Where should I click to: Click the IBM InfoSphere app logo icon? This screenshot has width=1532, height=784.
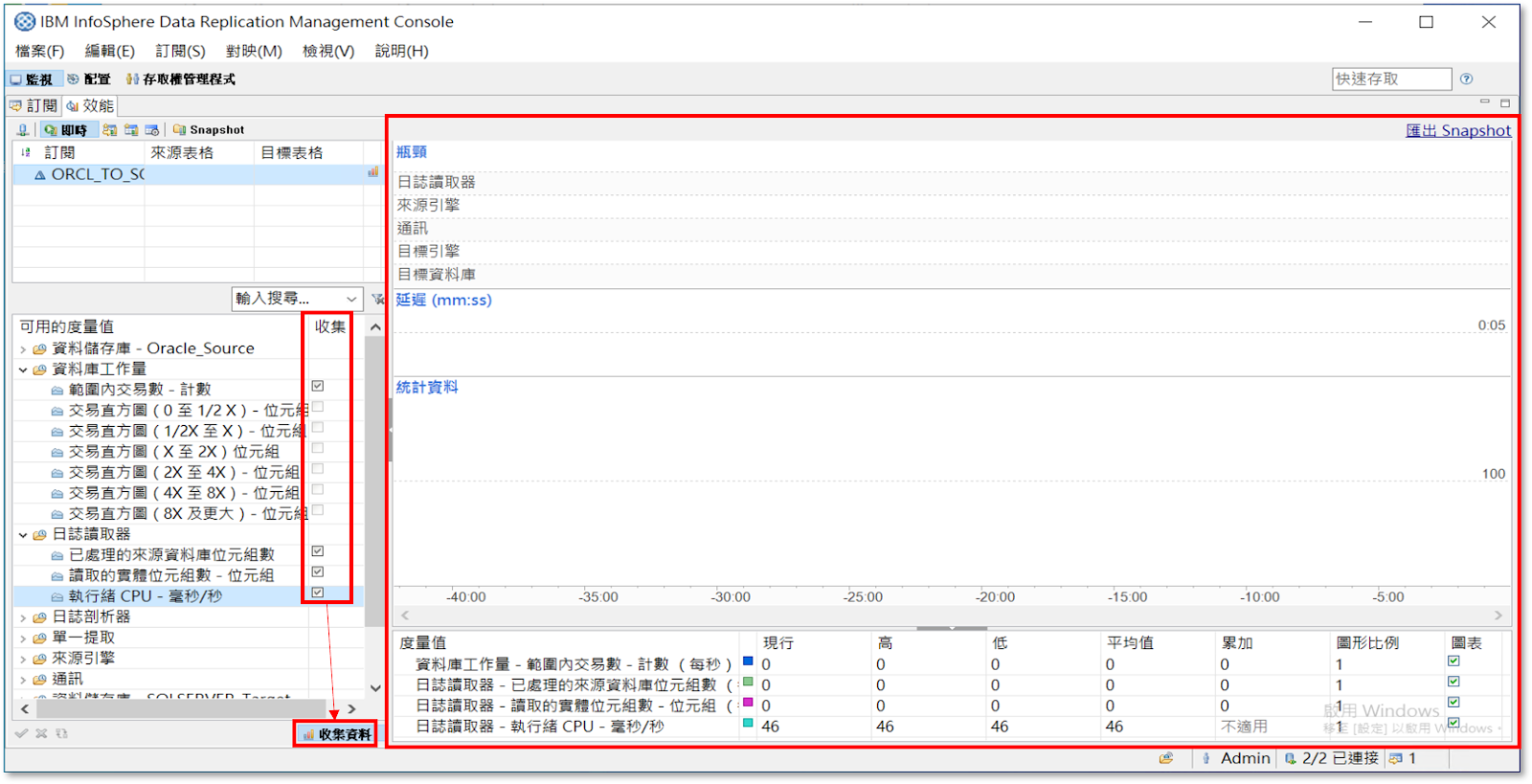(x=24, y=21)
